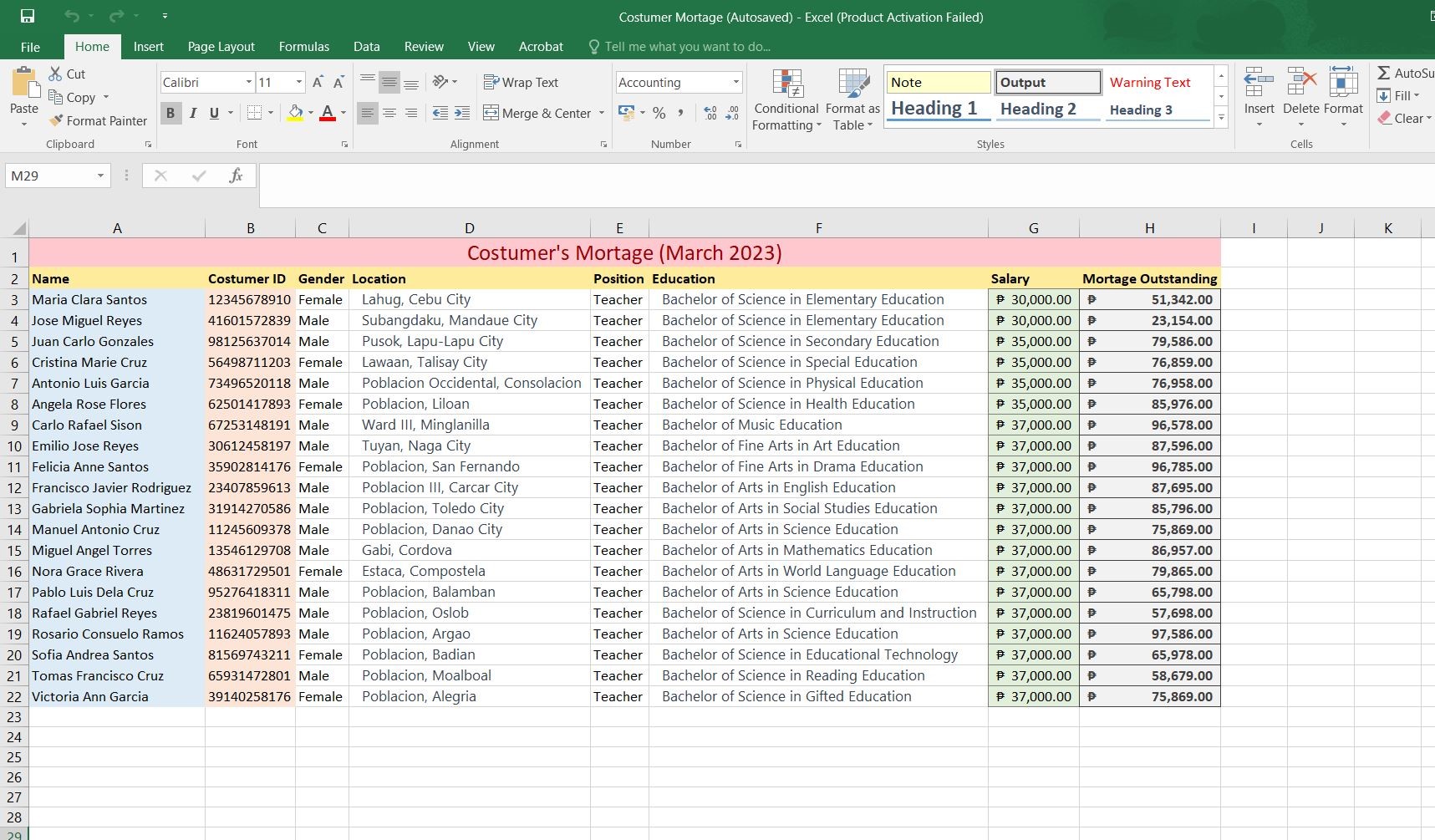The image size is (1435, 840).
Task: Click the Increase Decimal icon
Action: pyautogui.click(x=710, y=113)
